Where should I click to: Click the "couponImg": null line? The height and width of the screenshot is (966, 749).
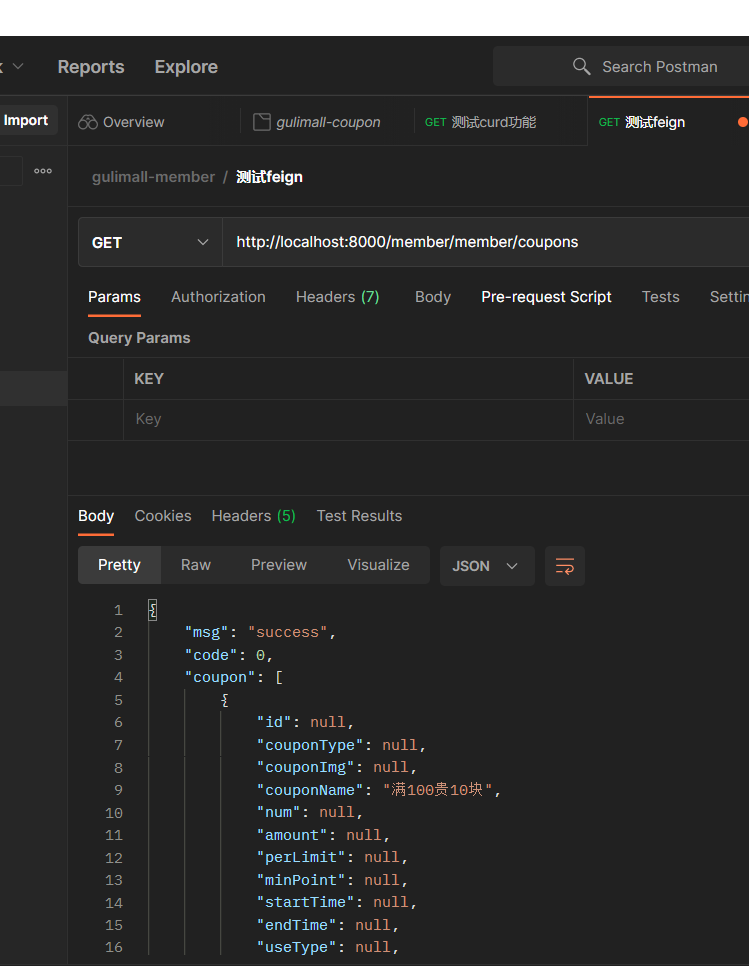tap(337, 768)
